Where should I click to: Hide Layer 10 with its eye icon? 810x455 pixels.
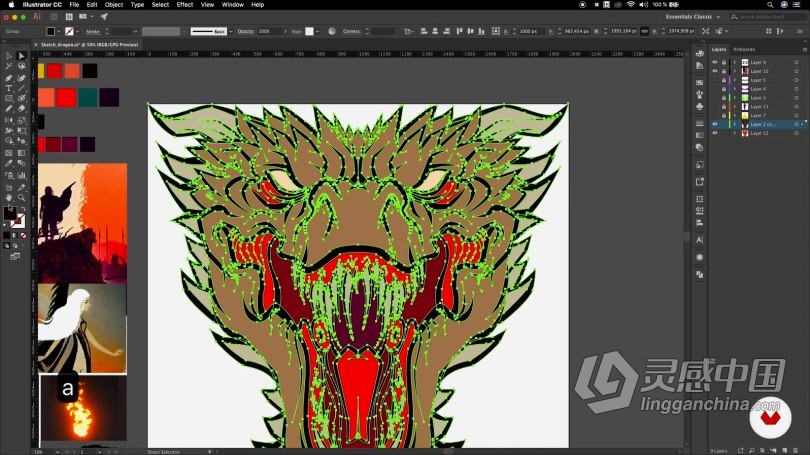coord(715,71)
